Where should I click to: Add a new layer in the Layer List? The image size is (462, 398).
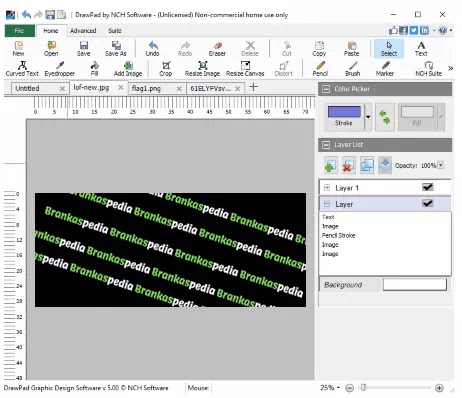pyautogui.click(x=330, y=165)
